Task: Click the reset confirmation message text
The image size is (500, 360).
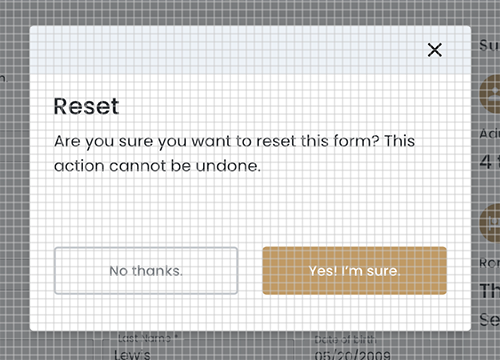Action: click(234, 153)
